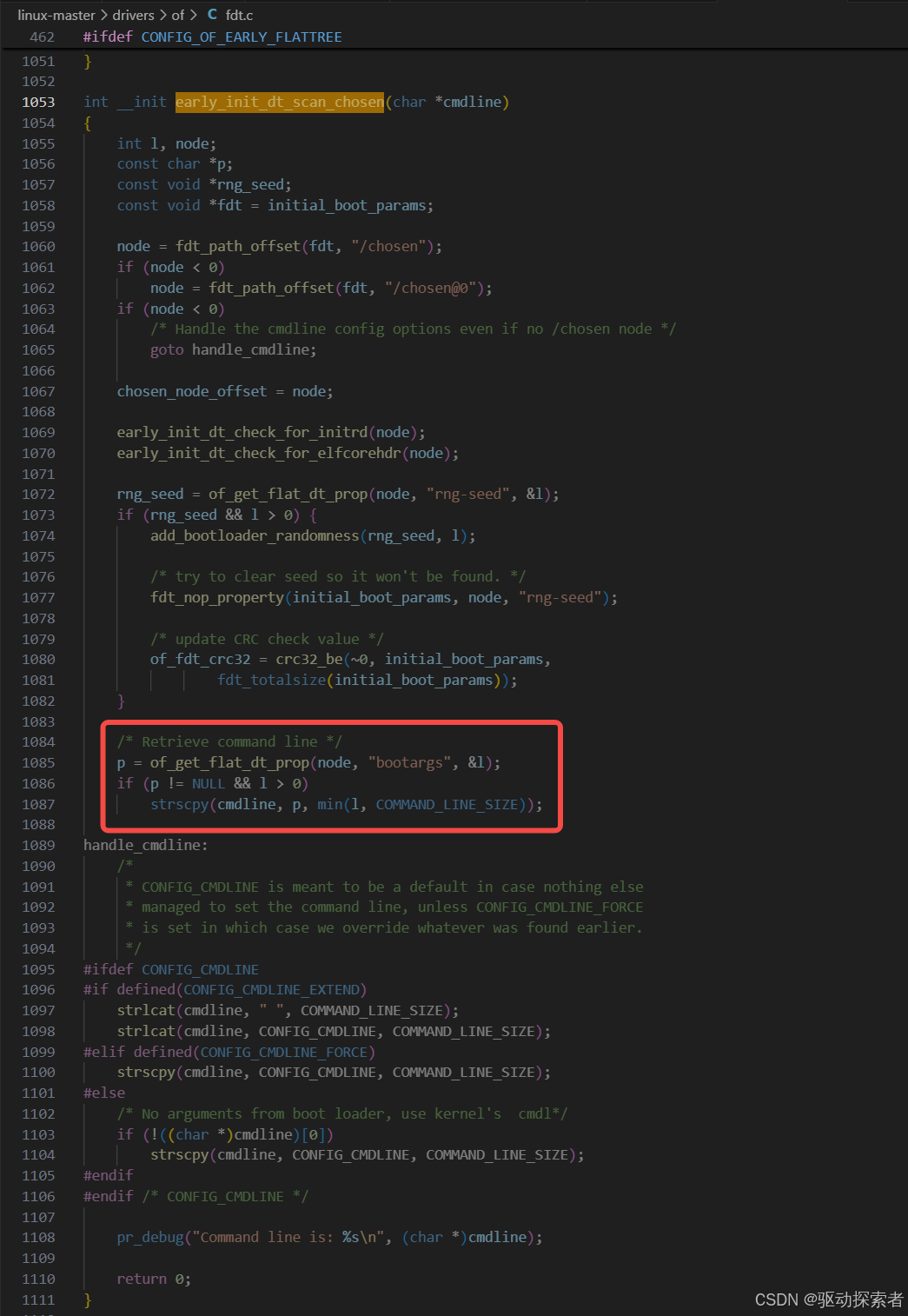Click the strscpy call on line 1104
The height and width of the screenshot is (1316, 908).
[x=368, y=1155]
